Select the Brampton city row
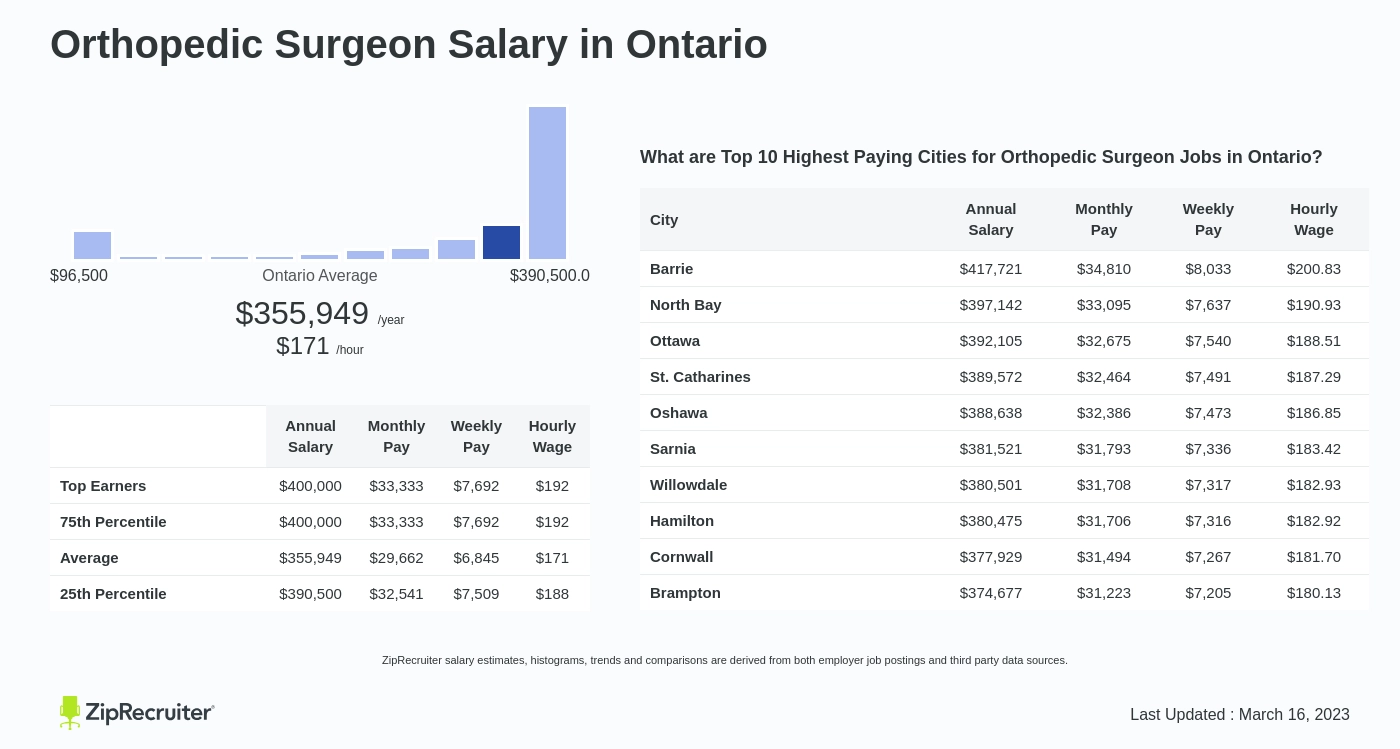1400x749 pixels. tap(1005, 592)
